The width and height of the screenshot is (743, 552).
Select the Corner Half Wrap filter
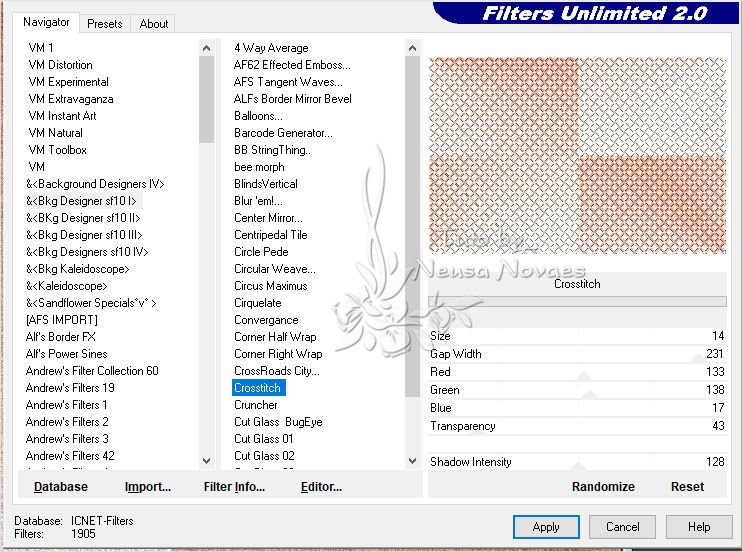pyautogui.click(x=275, y=337)
